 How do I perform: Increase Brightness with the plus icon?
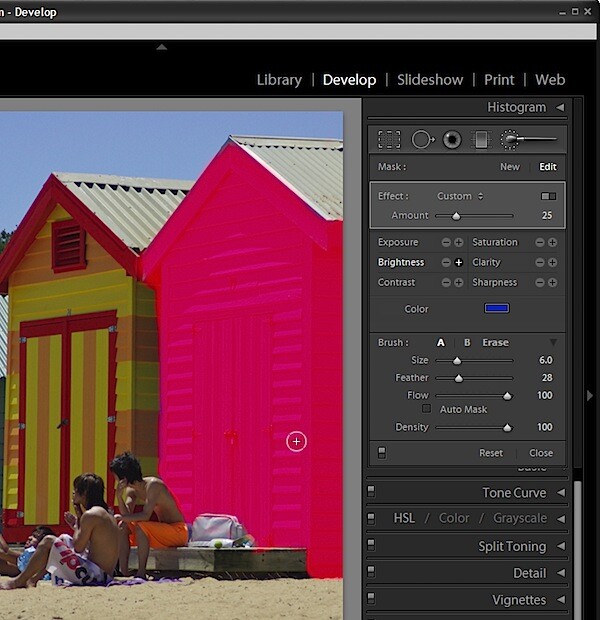tap(458, 263)
